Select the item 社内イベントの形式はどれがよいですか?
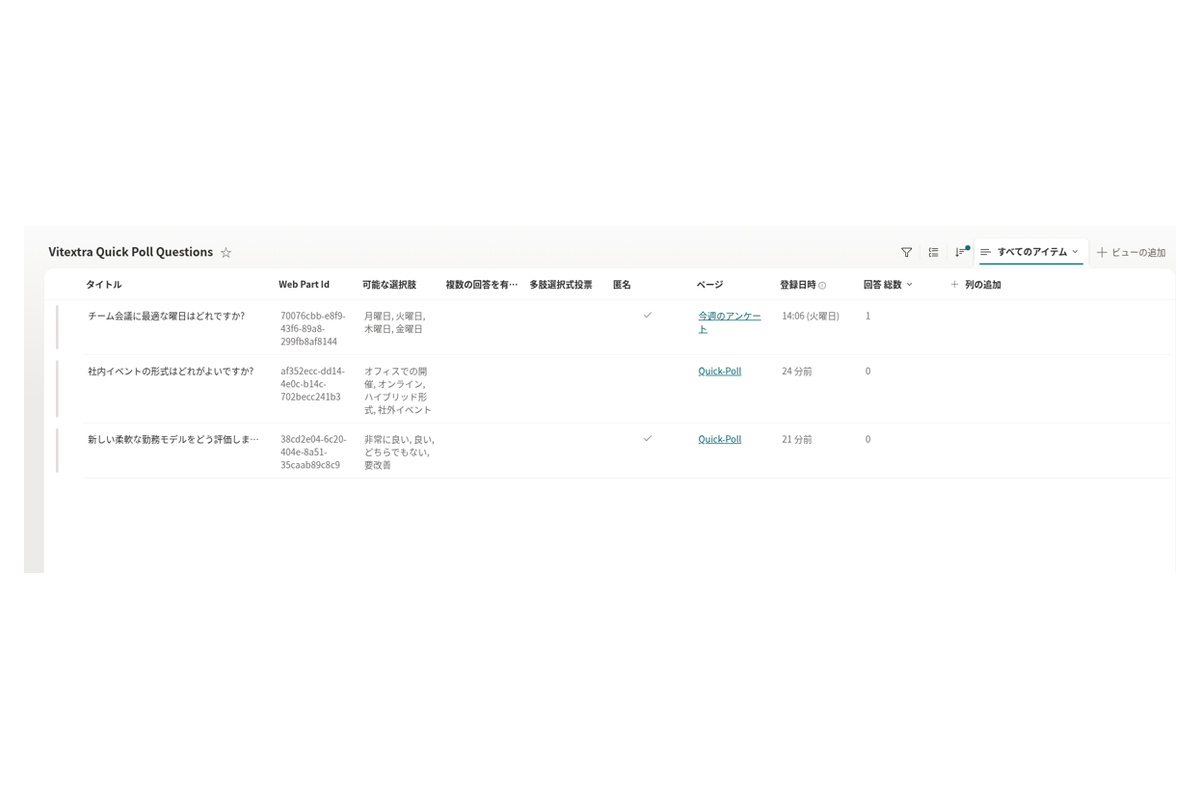Screen dimensions: 1200x800 coord(170,371)
